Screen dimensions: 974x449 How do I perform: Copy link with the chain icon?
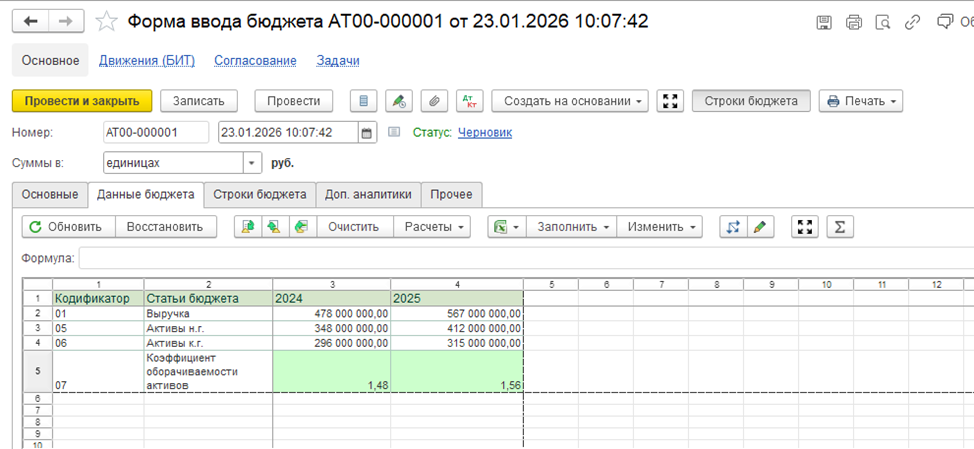pos(912,23)
